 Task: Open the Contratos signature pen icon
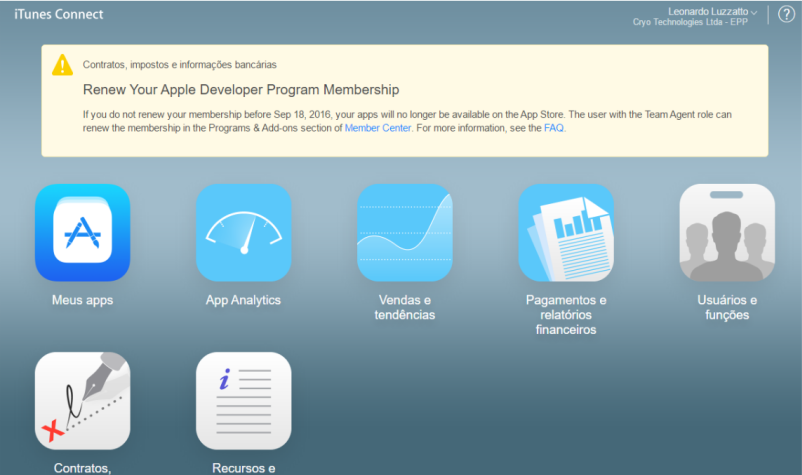tap(83, 400)
